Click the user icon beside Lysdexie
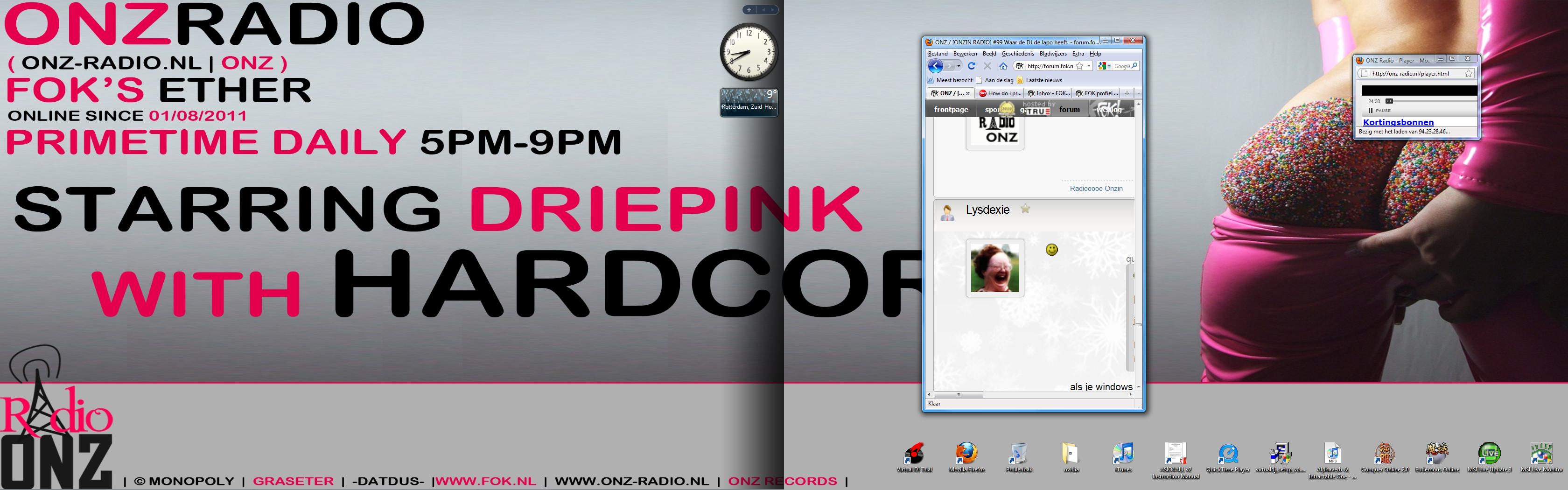The image size is (1568, 490). point(947,213)
